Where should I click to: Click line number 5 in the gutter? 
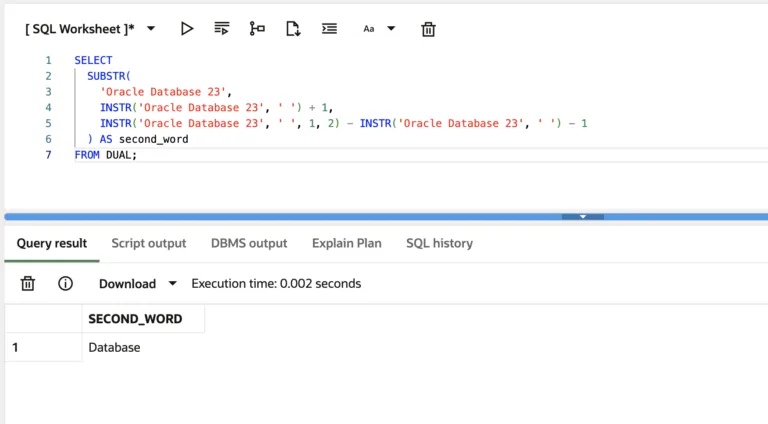point(48,123)
